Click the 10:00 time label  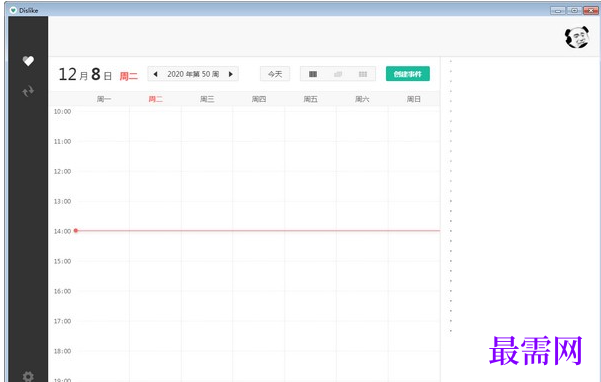62,111
